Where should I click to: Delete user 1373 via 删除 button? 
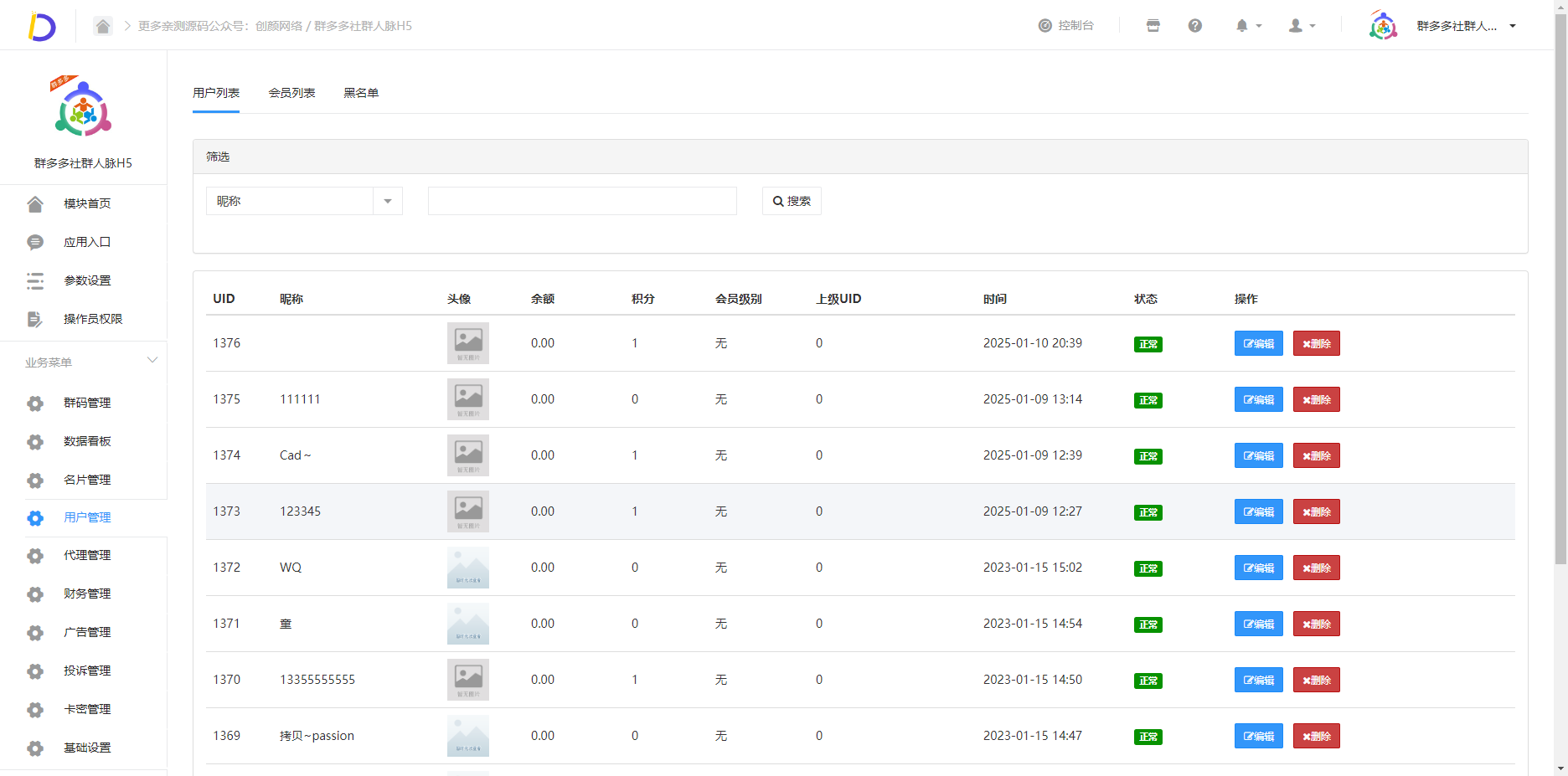1316,511
